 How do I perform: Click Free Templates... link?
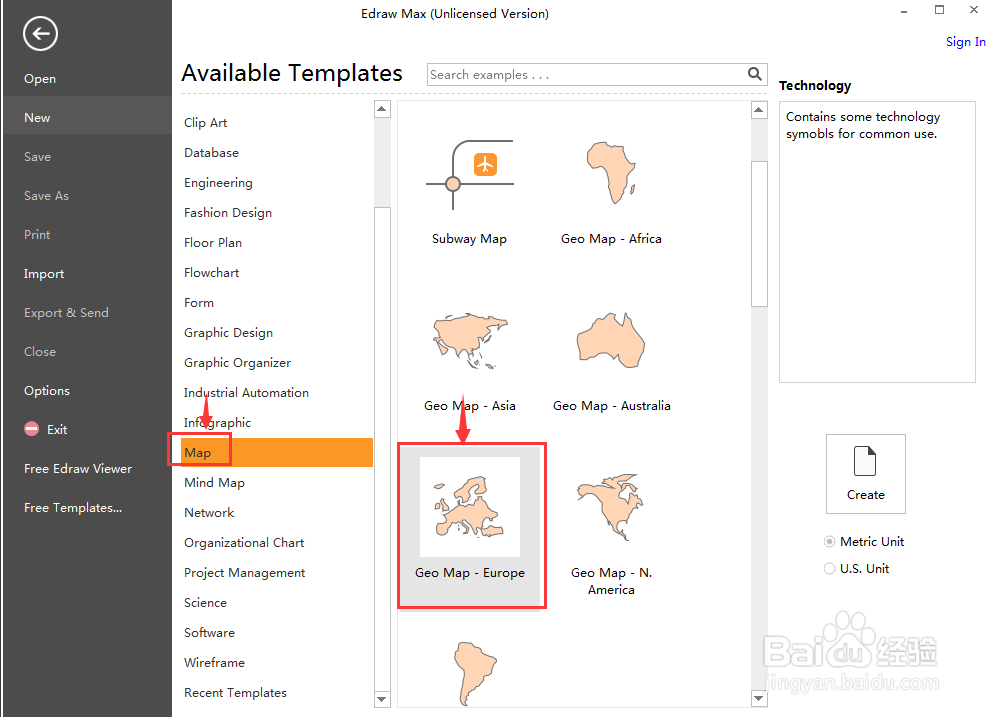click(x=73, y=508)
